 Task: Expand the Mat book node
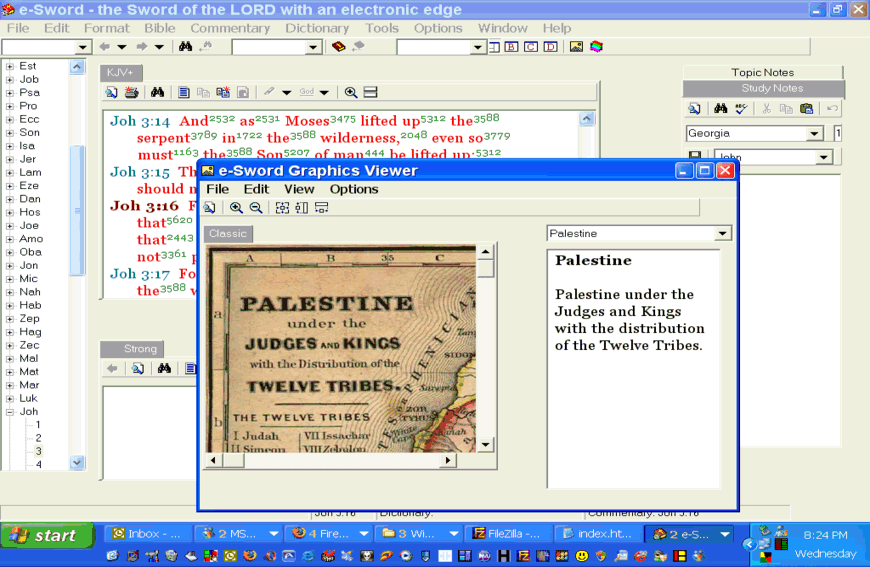(9, 372)
